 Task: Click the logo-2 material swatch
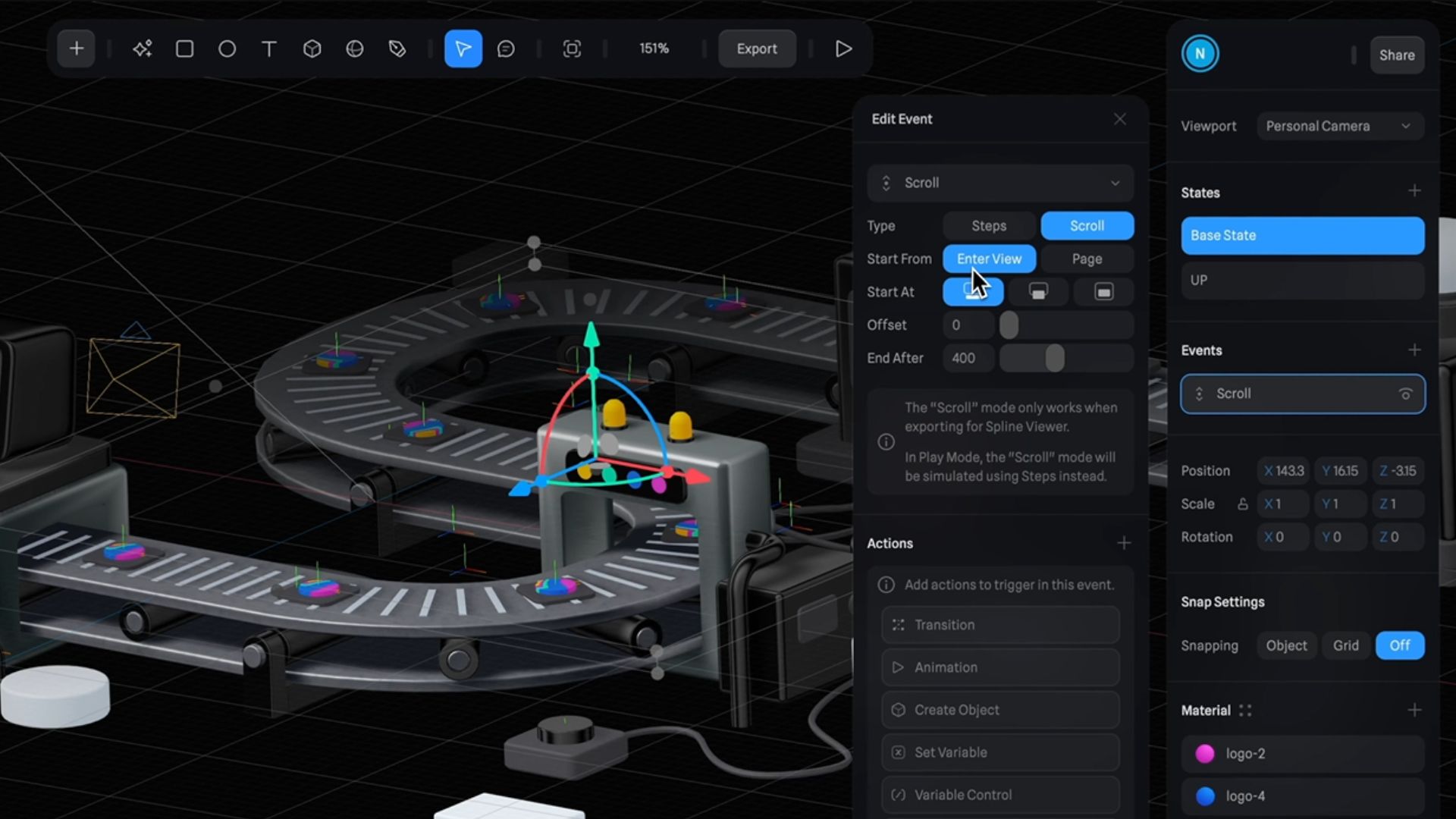(x=1206, y=753)
